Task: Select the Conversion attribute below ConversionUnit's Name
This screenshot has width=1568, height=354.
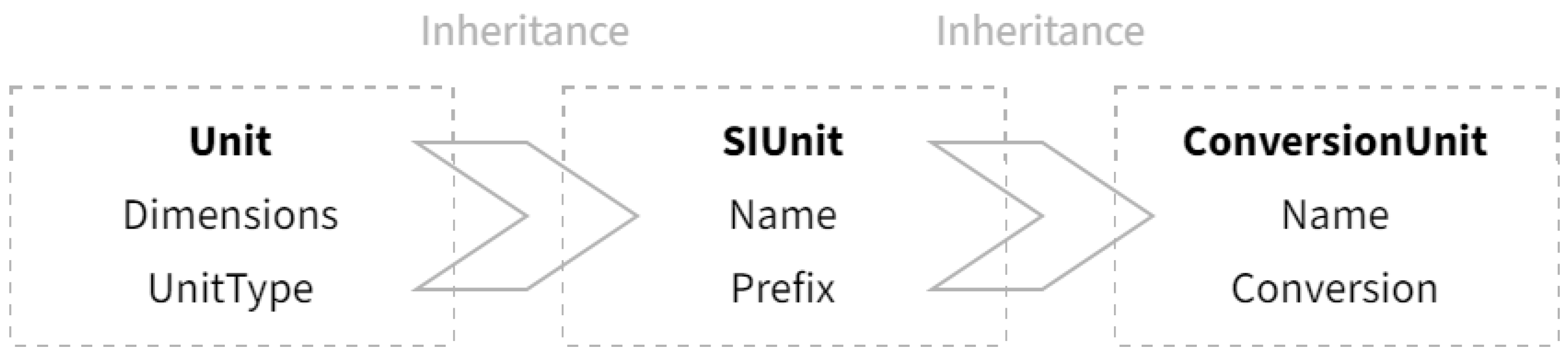Action: coord(1334,289)
